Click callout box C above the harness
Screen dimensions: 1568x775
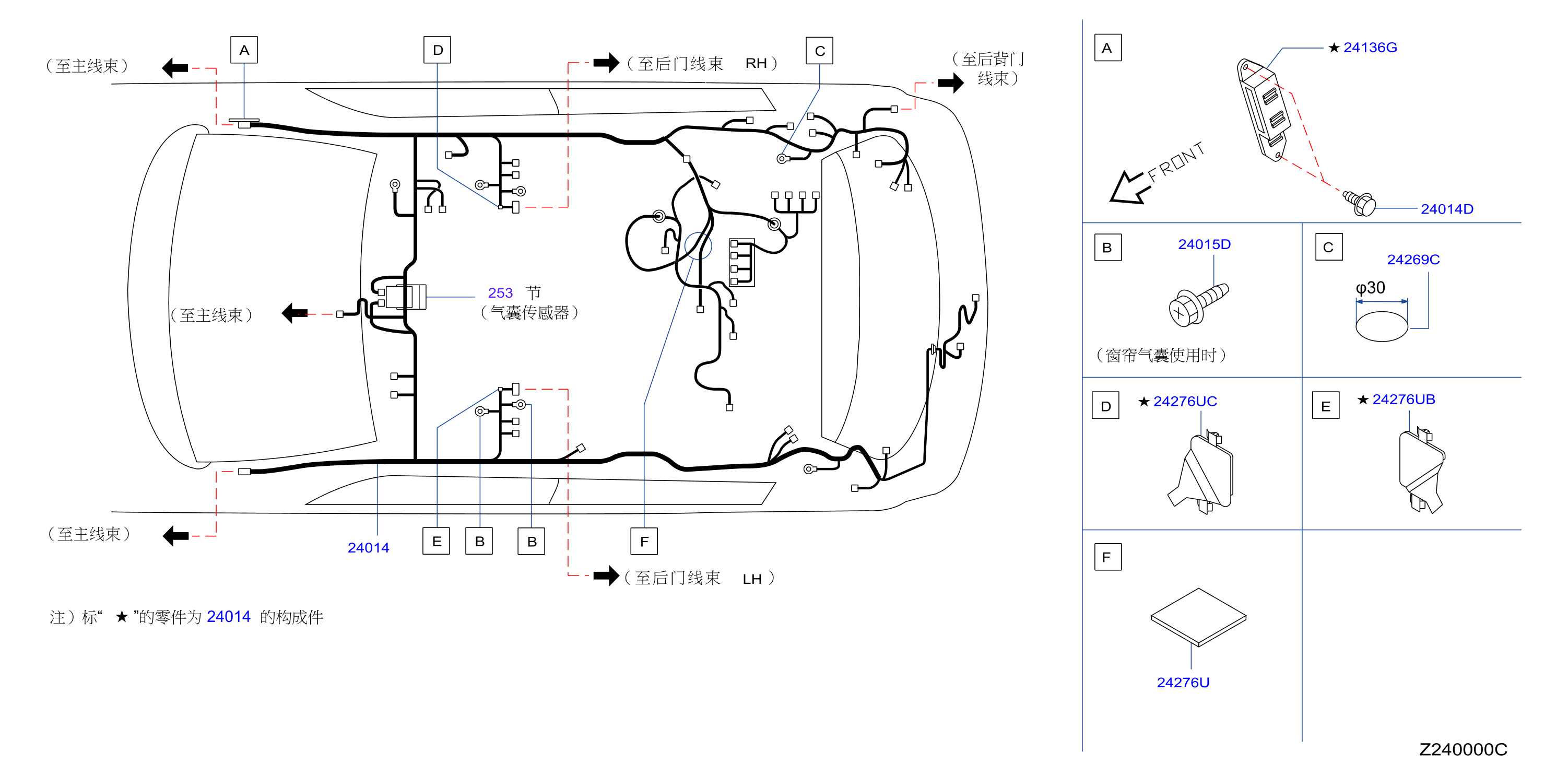819,51
